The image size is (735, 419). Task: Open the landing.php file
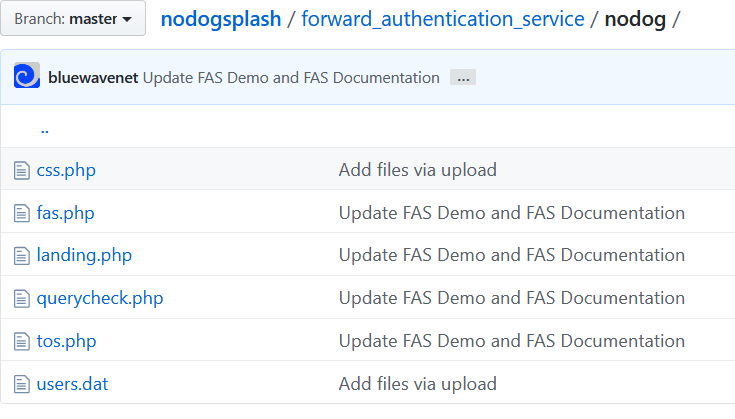[x=84, y=255]
